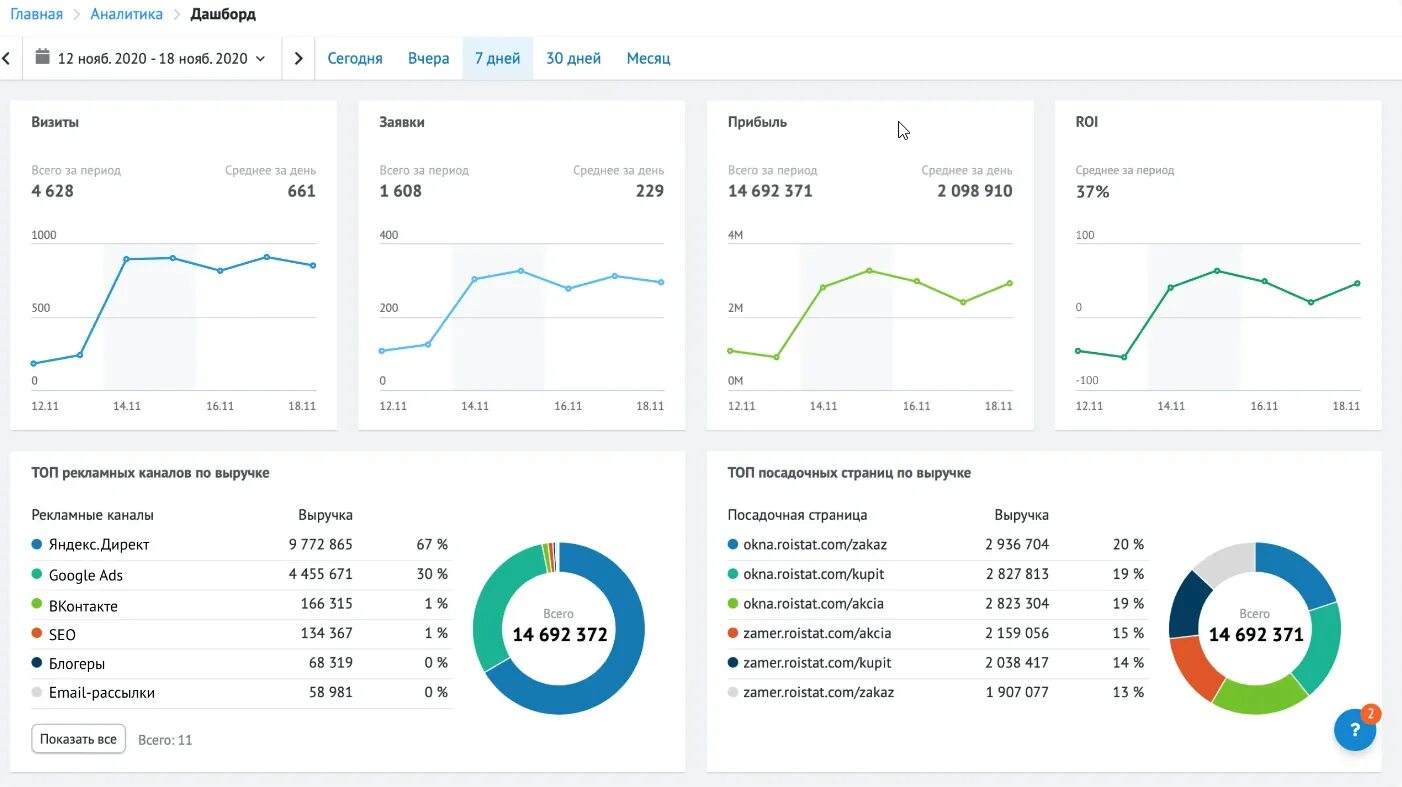Click the Посадочная страница column header

point(797,515)
